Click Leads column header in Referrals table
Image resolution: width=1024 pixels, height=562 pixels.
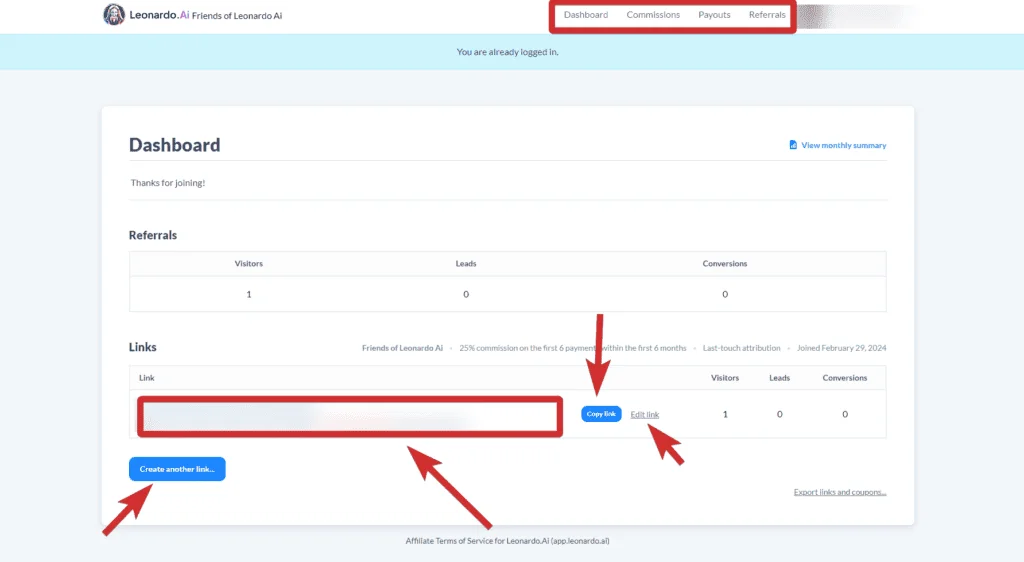pyautogui.click(x=466, y=264)
